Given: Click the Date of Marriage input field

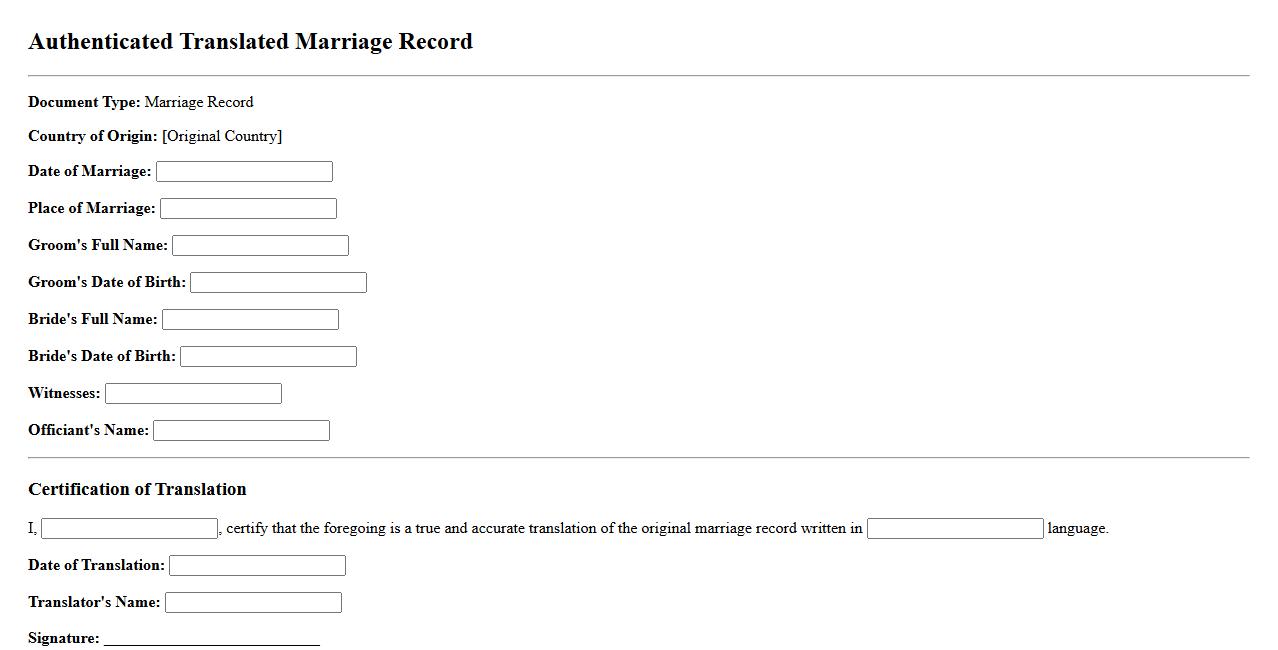Looking at the screenshot, I should tap(244, 172).
